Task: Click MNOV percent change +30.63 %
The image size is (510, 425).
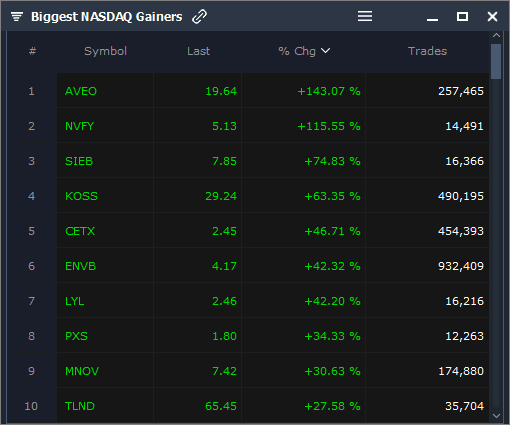Action: 332,371
